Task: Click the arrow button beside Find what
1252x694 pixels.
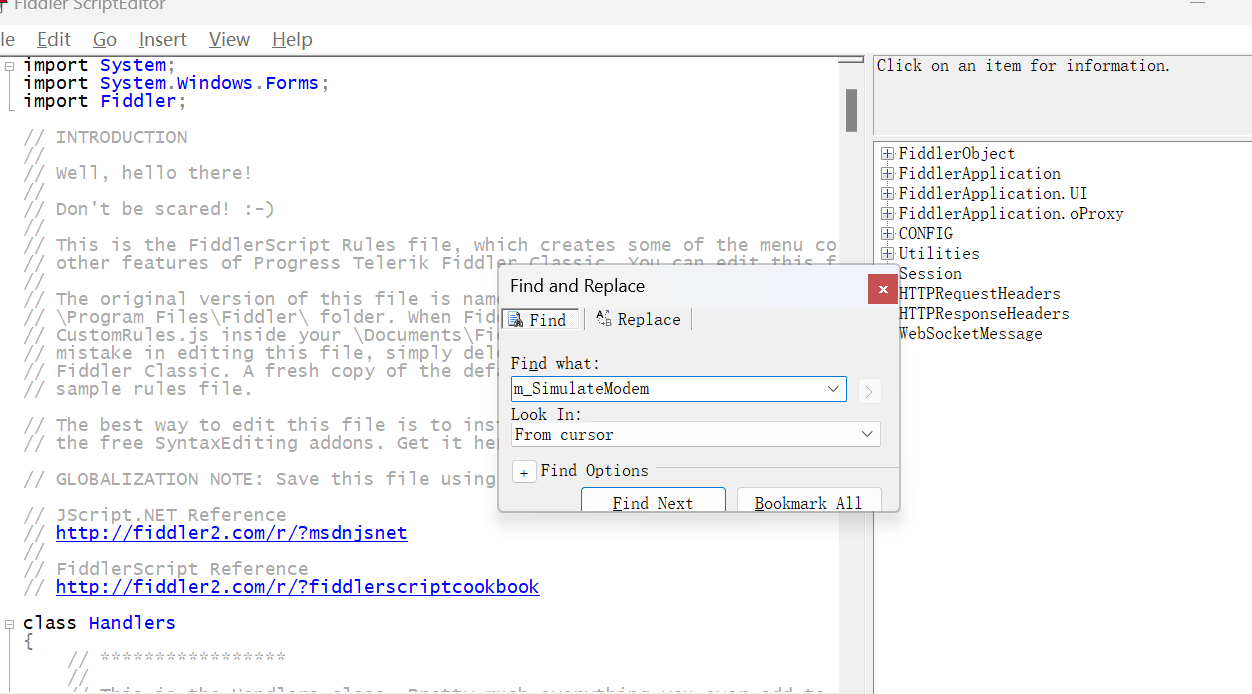Action: [x=869, y=391]
